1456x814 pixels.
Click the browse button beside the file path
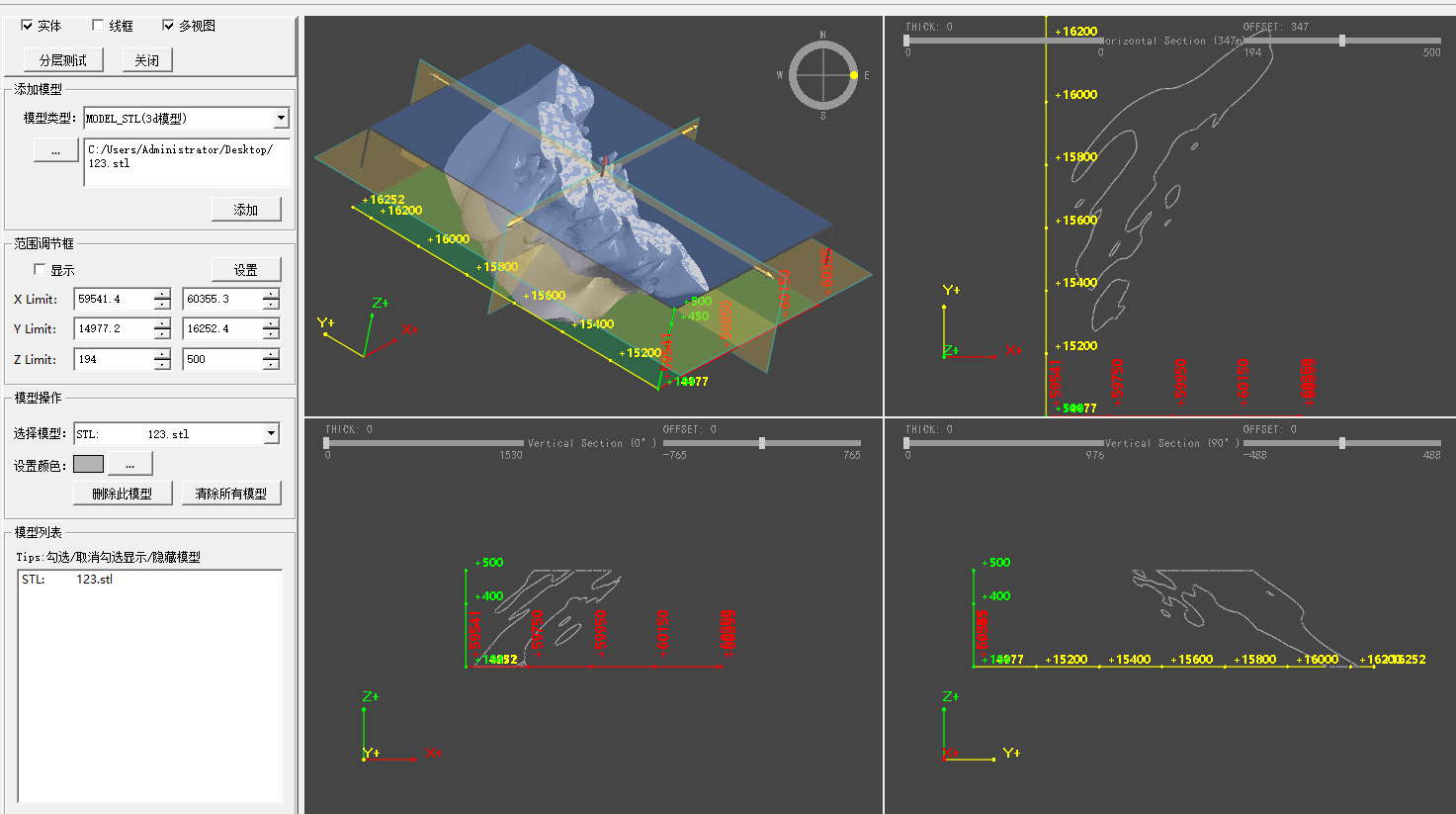pyautogui.click(x=55, y=151)
